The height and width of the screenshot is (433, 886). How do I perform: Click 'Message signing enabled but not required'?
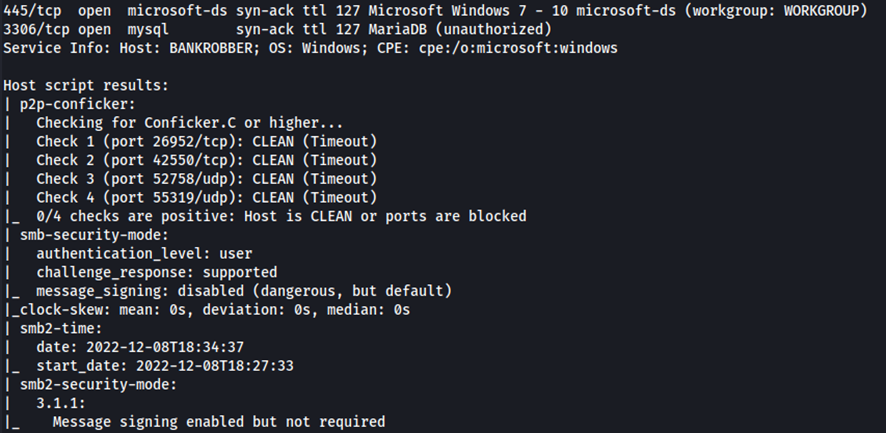point(218,422)
